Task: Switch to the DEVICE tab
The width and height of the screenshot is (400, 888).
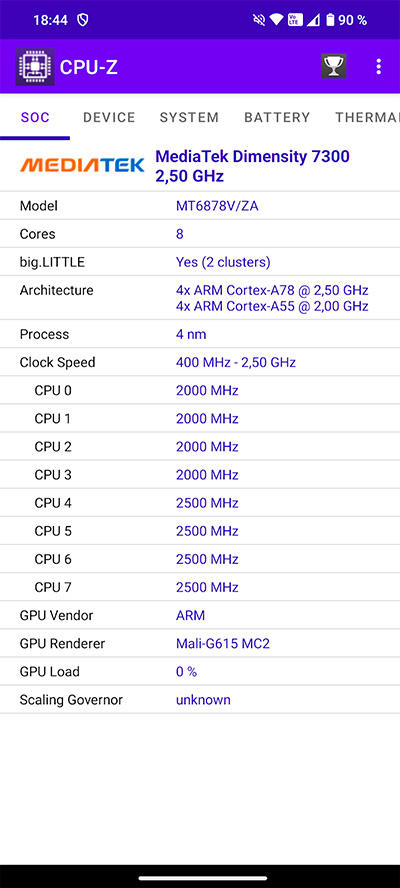Action: (109, 118)
